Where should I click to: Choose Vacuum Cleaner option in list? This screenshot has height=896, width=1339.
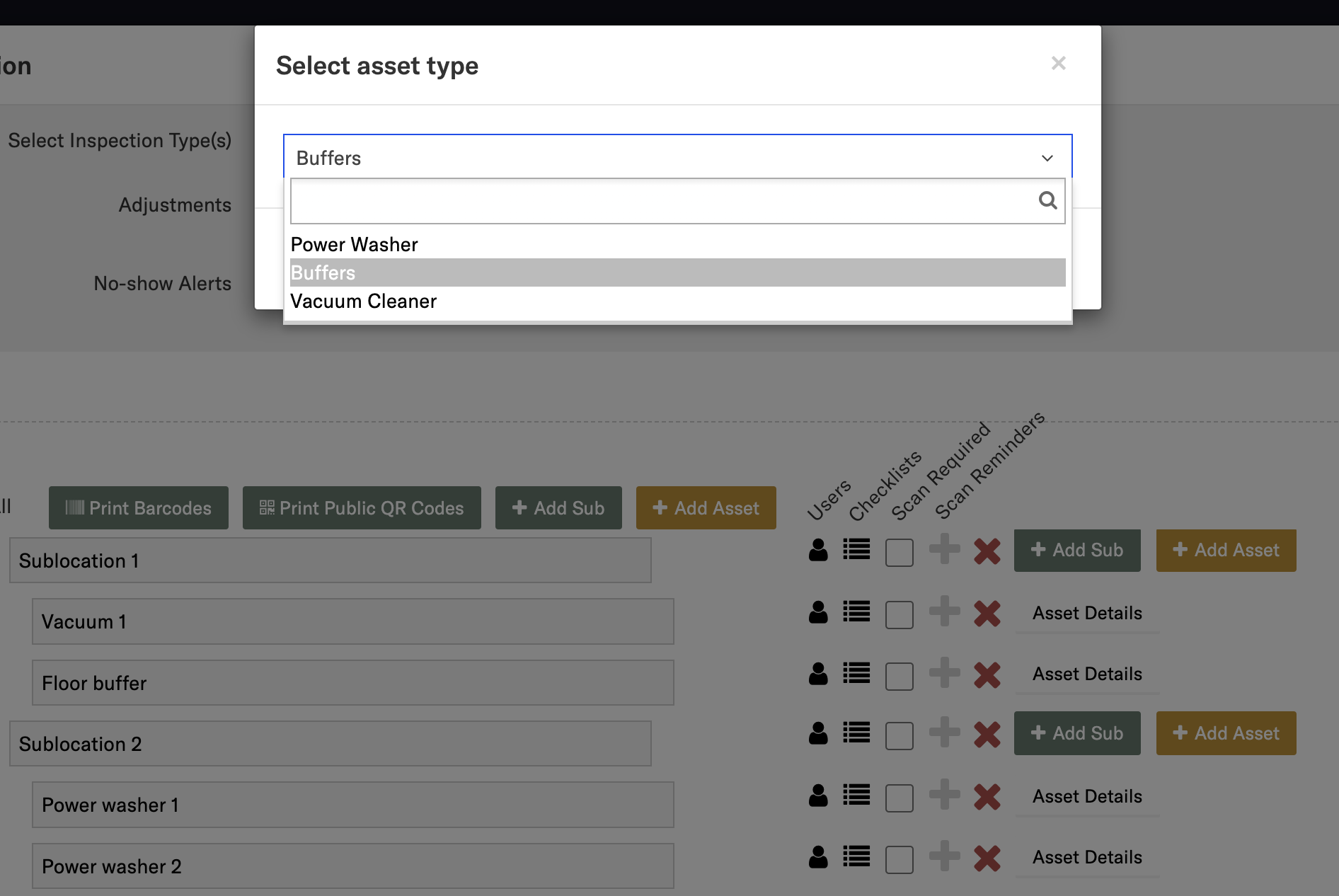[x=363, y=301]
